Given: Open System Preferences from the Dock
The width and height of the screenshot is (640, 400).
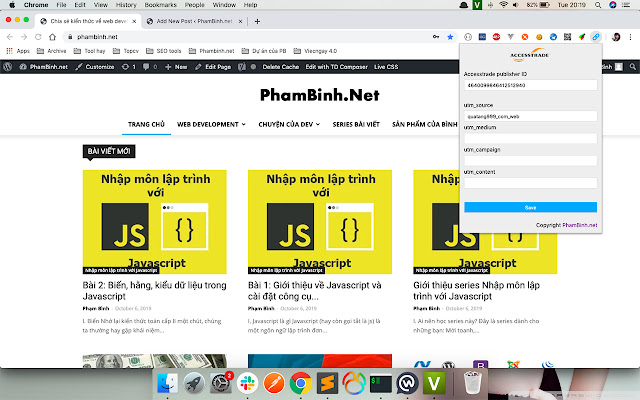Looking at the screenshot, I should 221,383.
